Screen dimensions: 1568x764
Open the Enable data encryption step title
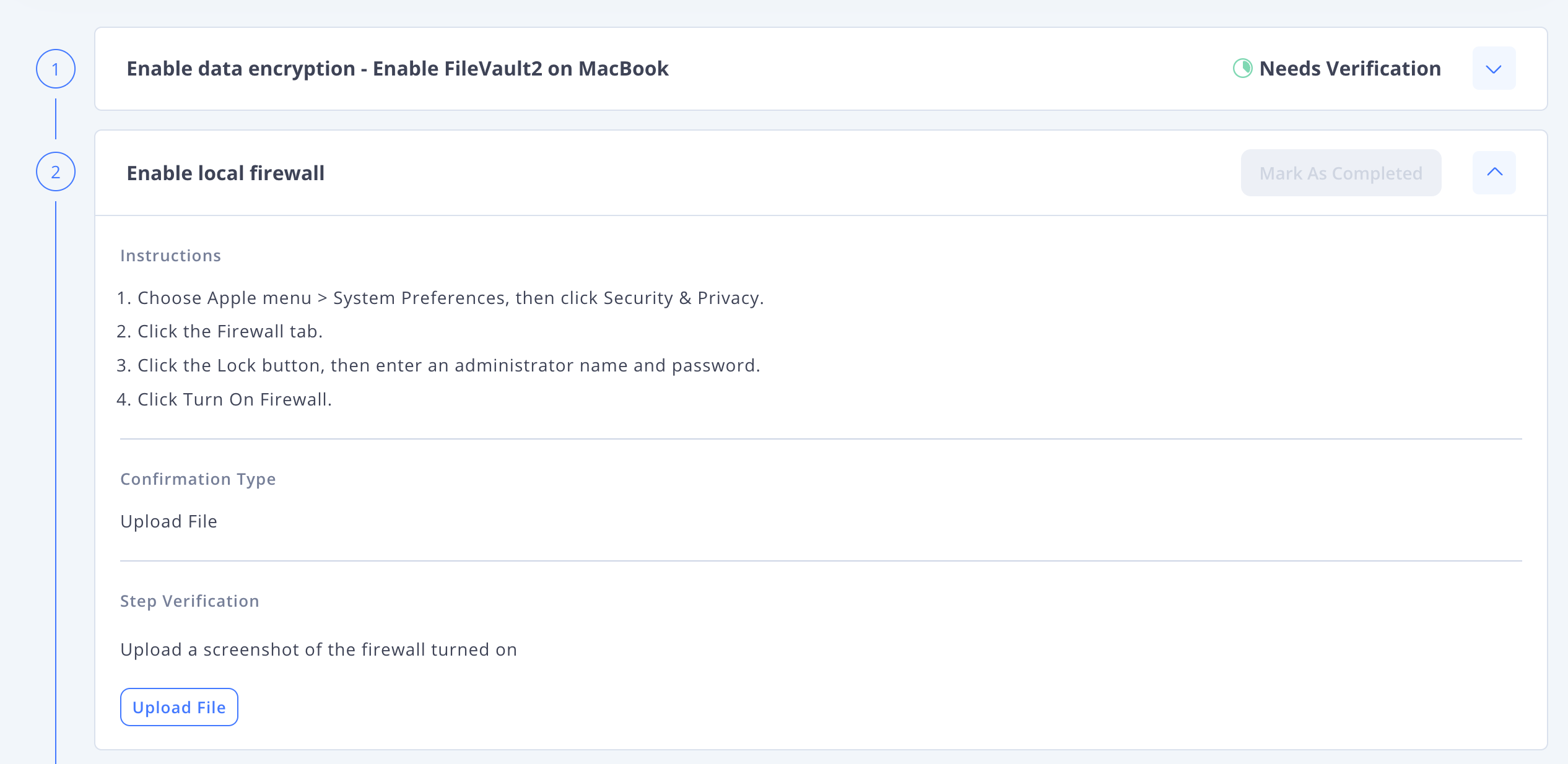(x=398, y=68)
